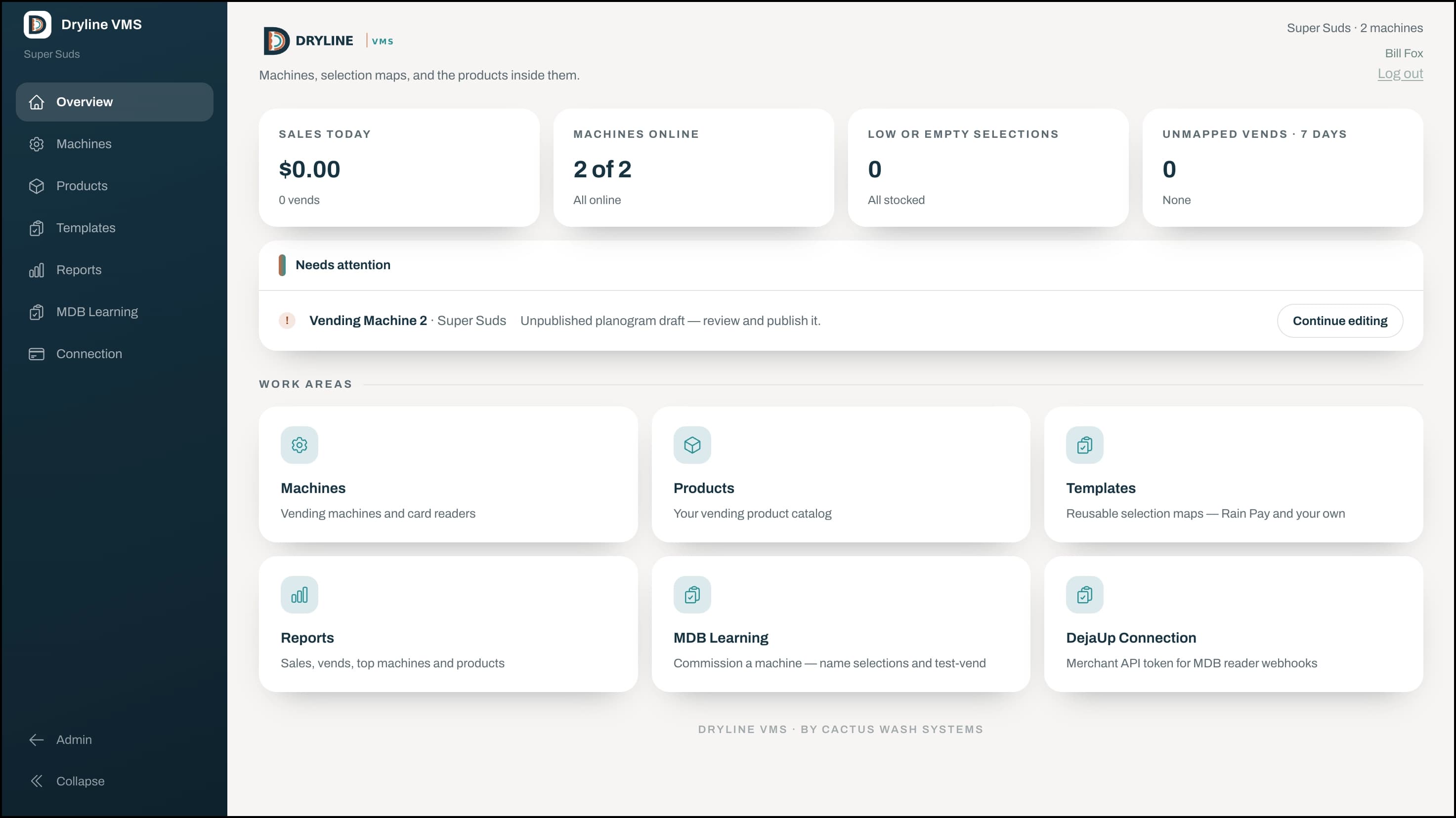
Task: Click the Overview home icon in sidebar
Action: (37, 102)
